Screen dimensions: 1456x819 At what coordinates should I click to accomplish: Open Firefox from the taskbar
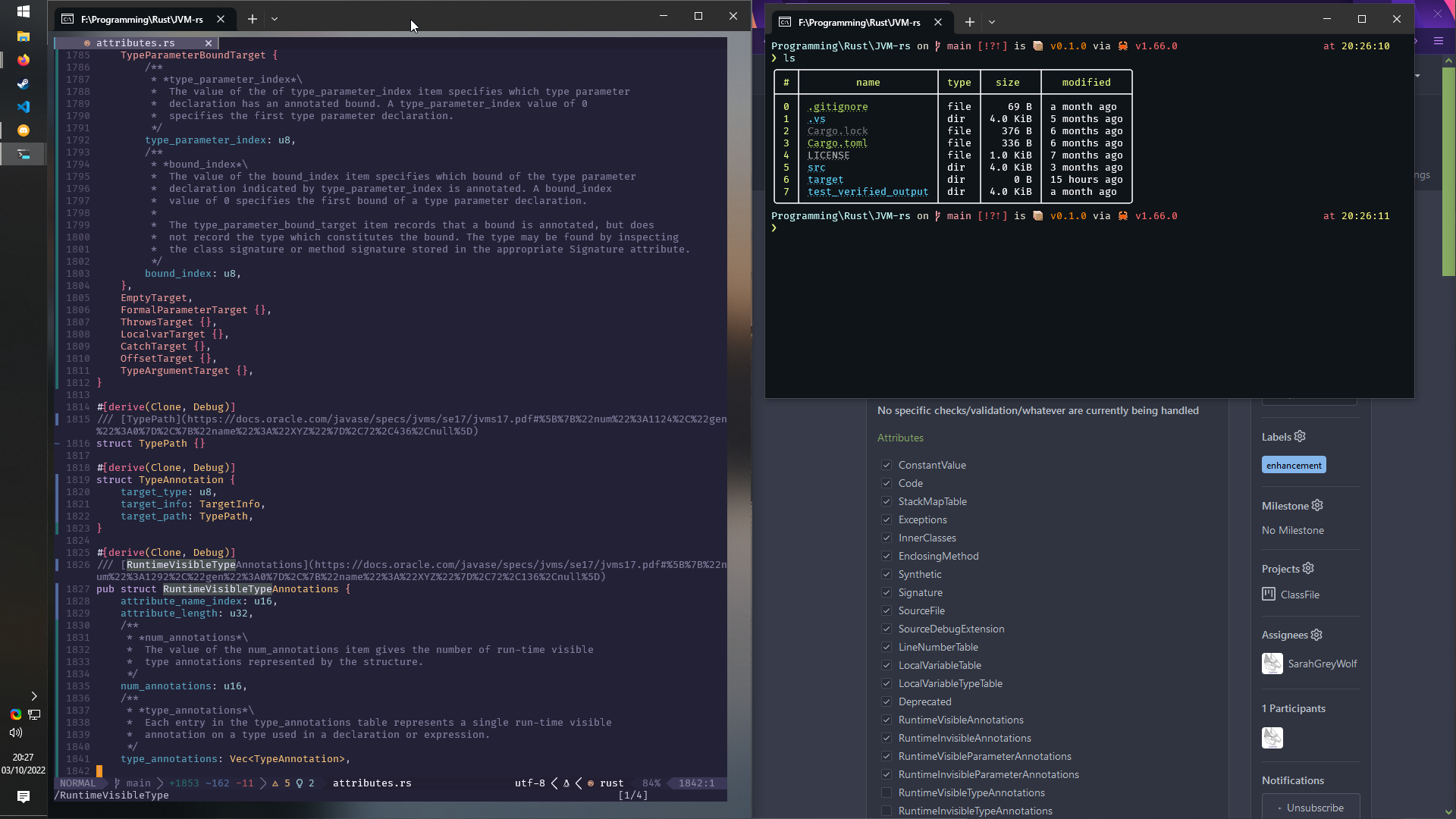click(24, 60)
